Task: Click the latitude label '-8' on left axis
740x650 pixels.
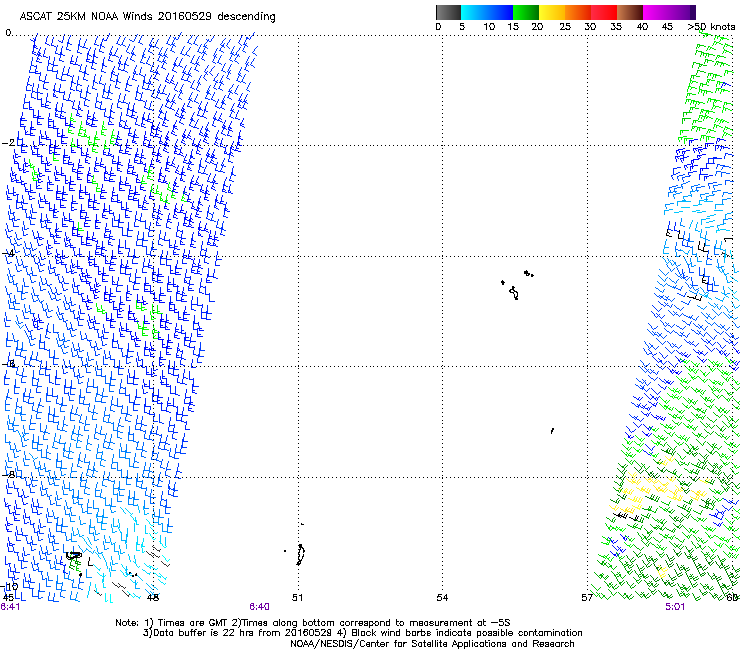Action: tap(8, 474)
